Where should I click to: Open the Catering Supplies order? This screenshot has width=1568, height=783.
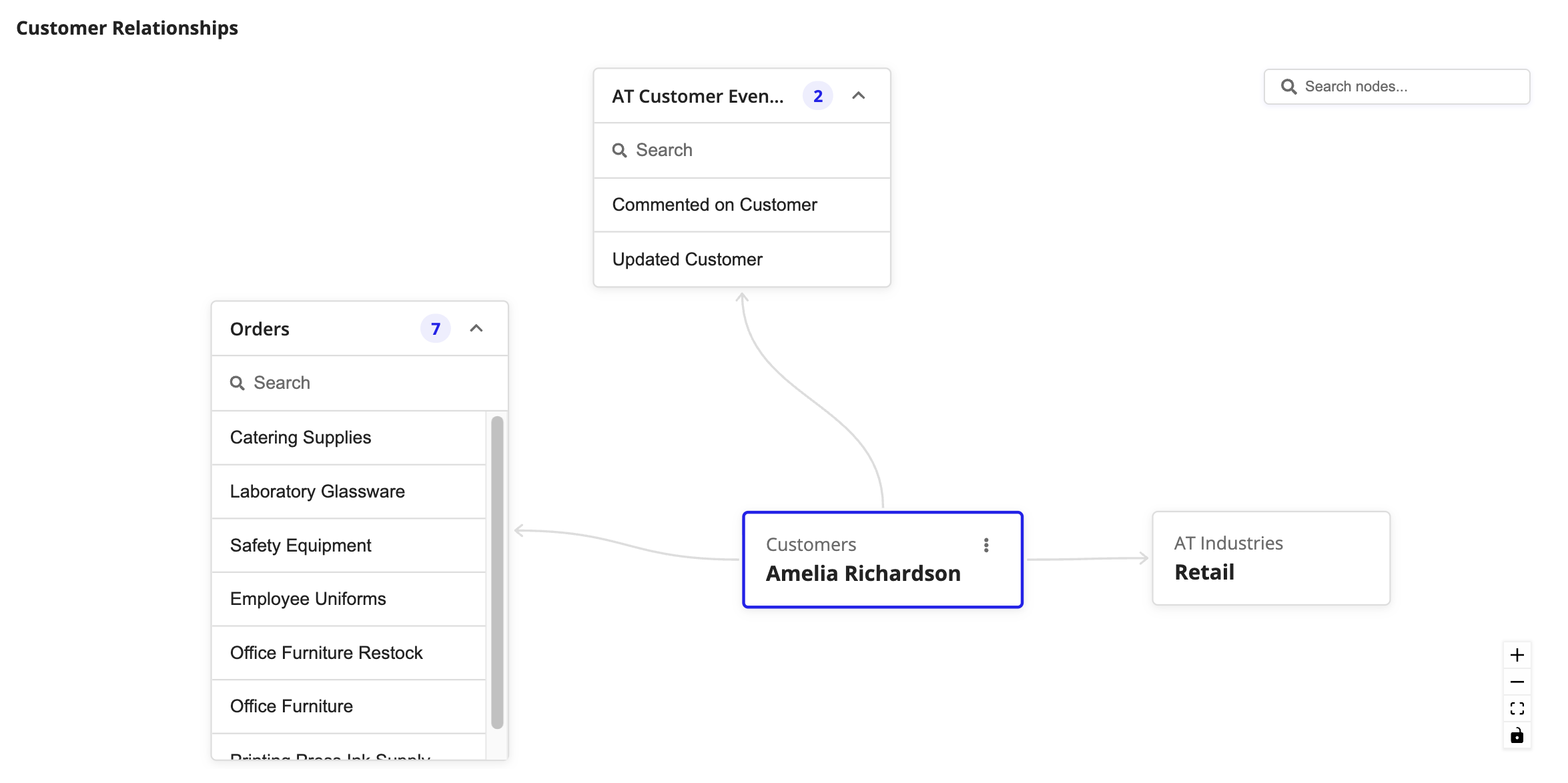point(348,438)
